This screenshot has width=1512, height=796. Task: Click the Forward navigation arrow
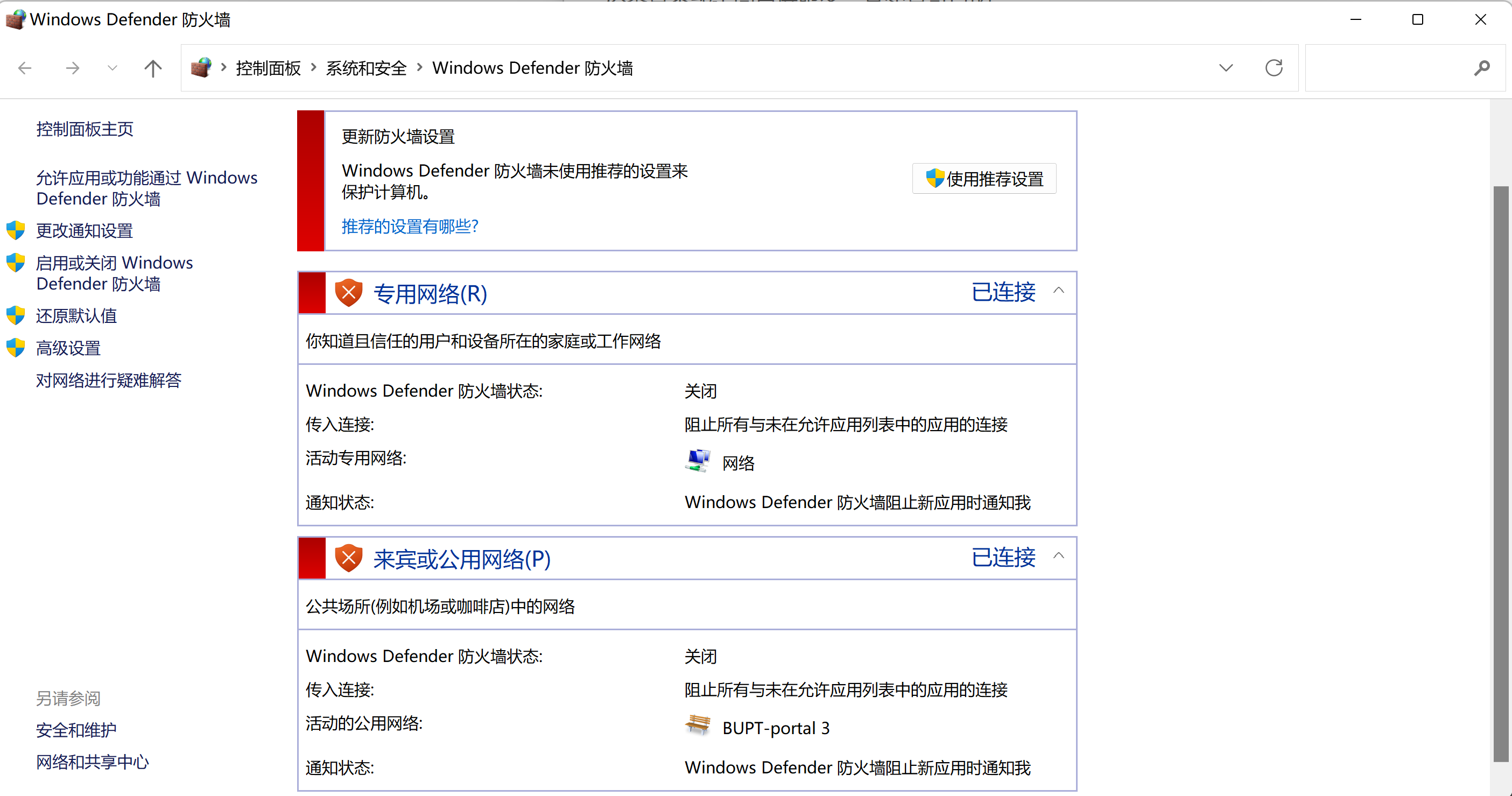[x=72, y=68]
